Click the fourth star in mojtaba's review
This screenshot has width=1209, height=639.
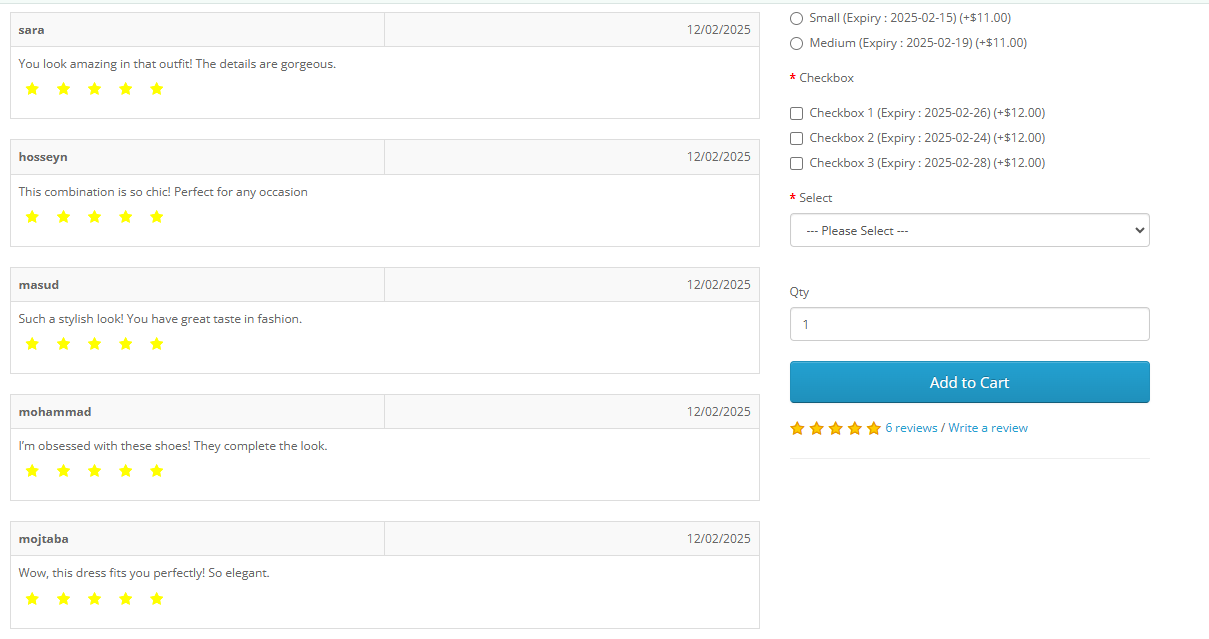pyautogui.click(x=125, y=599)
